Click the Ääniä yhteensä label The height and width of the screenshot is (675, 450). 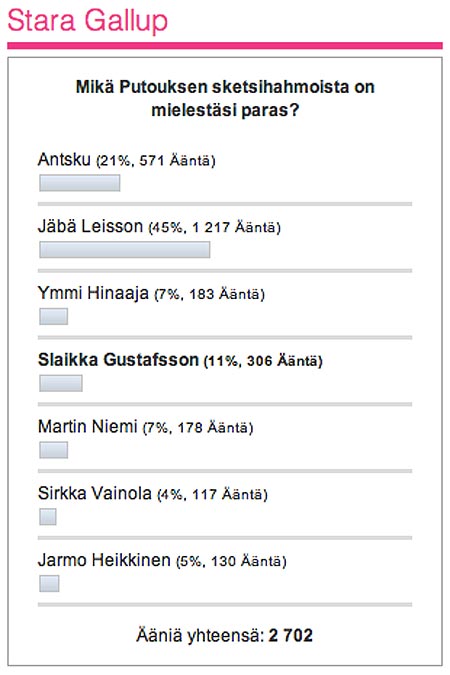[x=200, y=635]
